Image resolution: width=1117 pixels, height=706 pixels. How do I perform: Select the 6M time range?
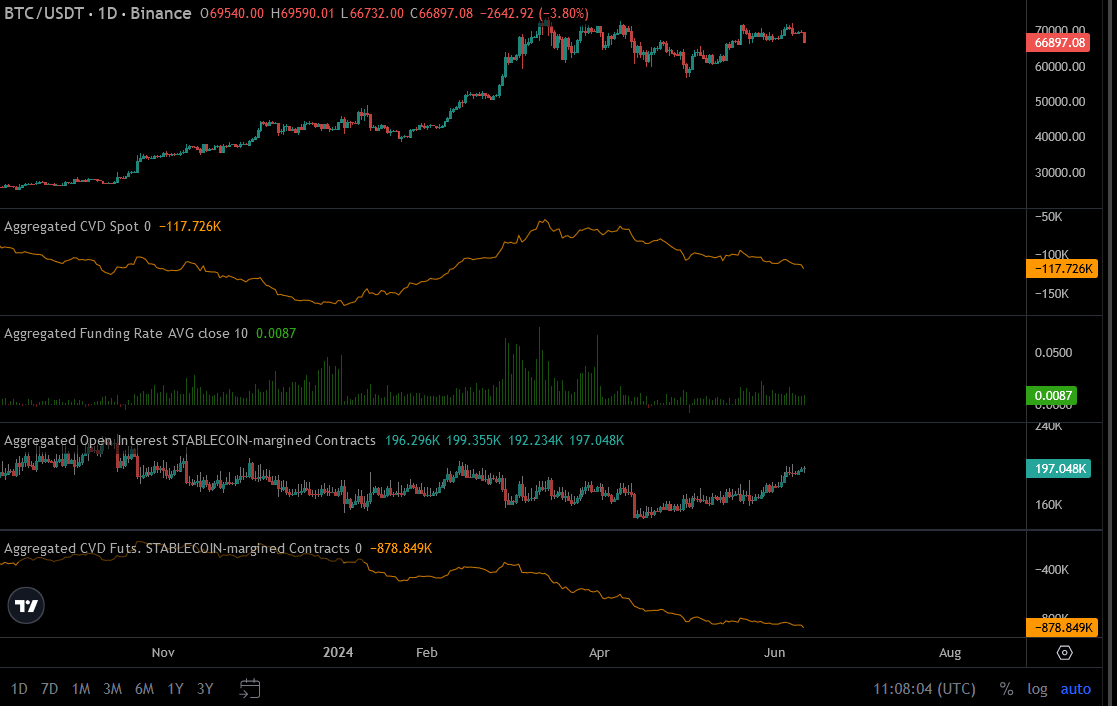(144, 689)
